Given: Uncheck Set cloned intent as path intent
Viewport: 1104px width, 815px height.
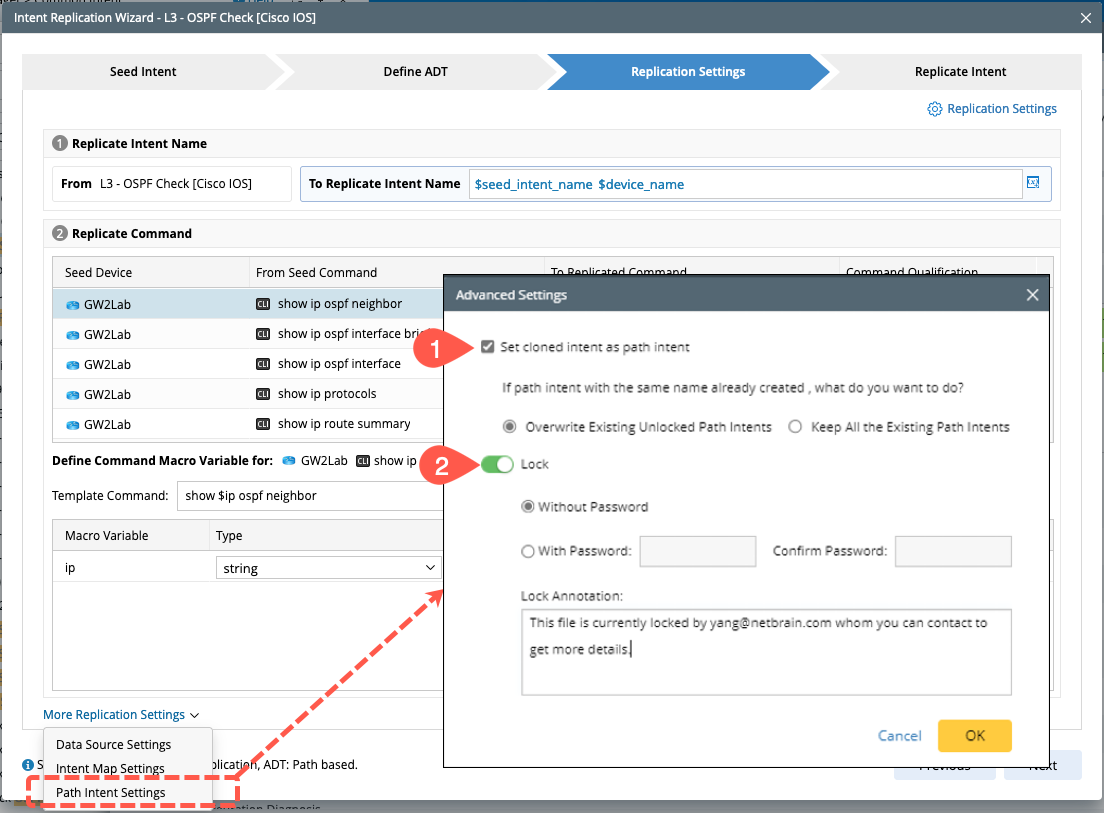Looking at the screenshot, I should click(x=487, y=346).
